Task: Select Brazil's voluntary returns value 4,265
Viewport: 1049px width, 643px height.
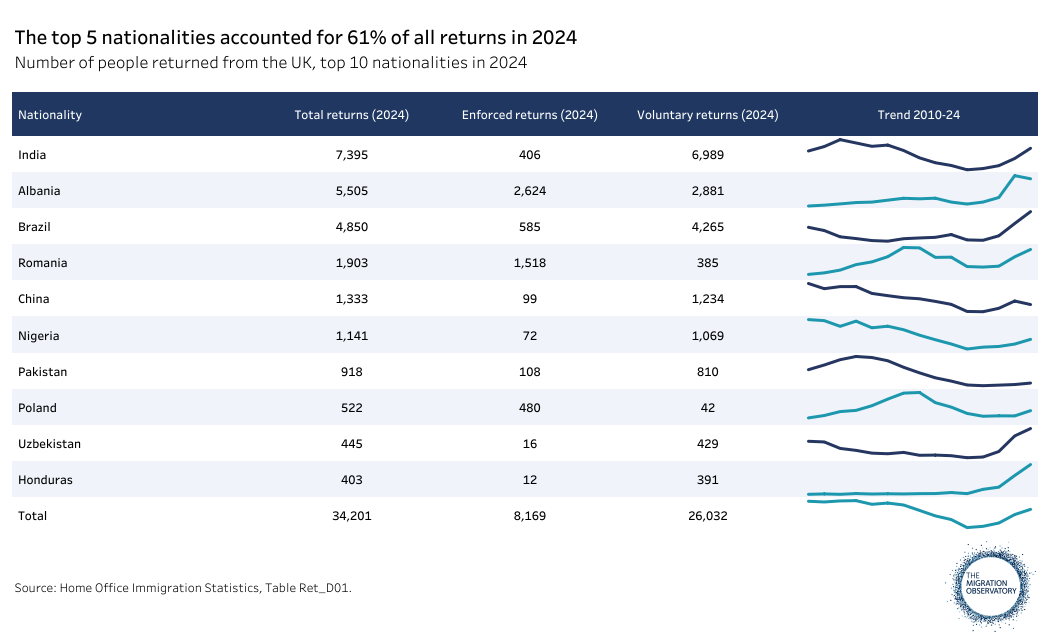Action: 707,227
